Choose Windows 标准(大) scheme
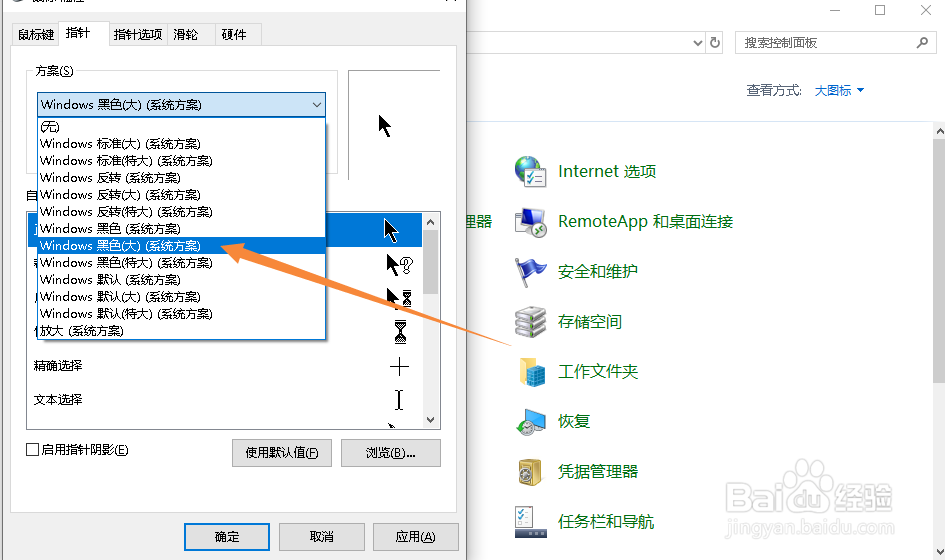945x560 pixels. coord(181,143)
